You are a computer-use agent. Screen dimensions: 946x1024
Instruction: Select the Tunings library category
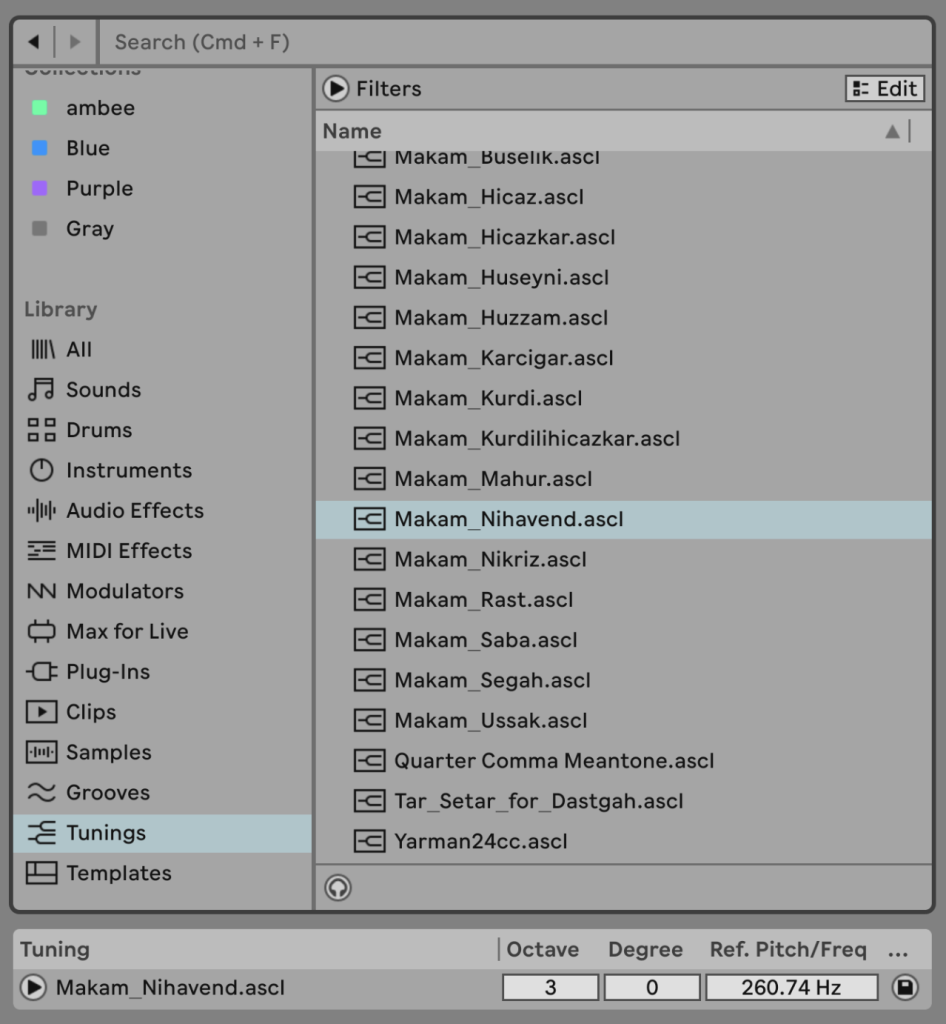pyautogui.click(x=105, y=833)
